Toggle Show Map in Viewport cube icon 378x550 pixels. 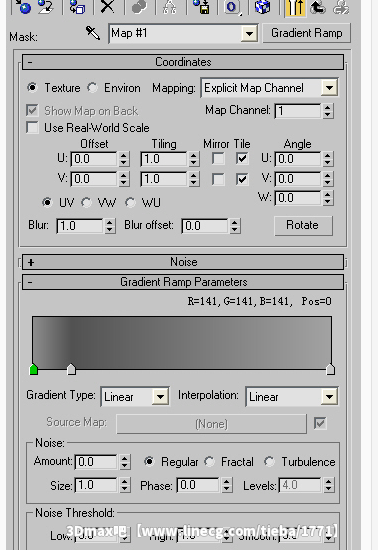tap(262, 7)
